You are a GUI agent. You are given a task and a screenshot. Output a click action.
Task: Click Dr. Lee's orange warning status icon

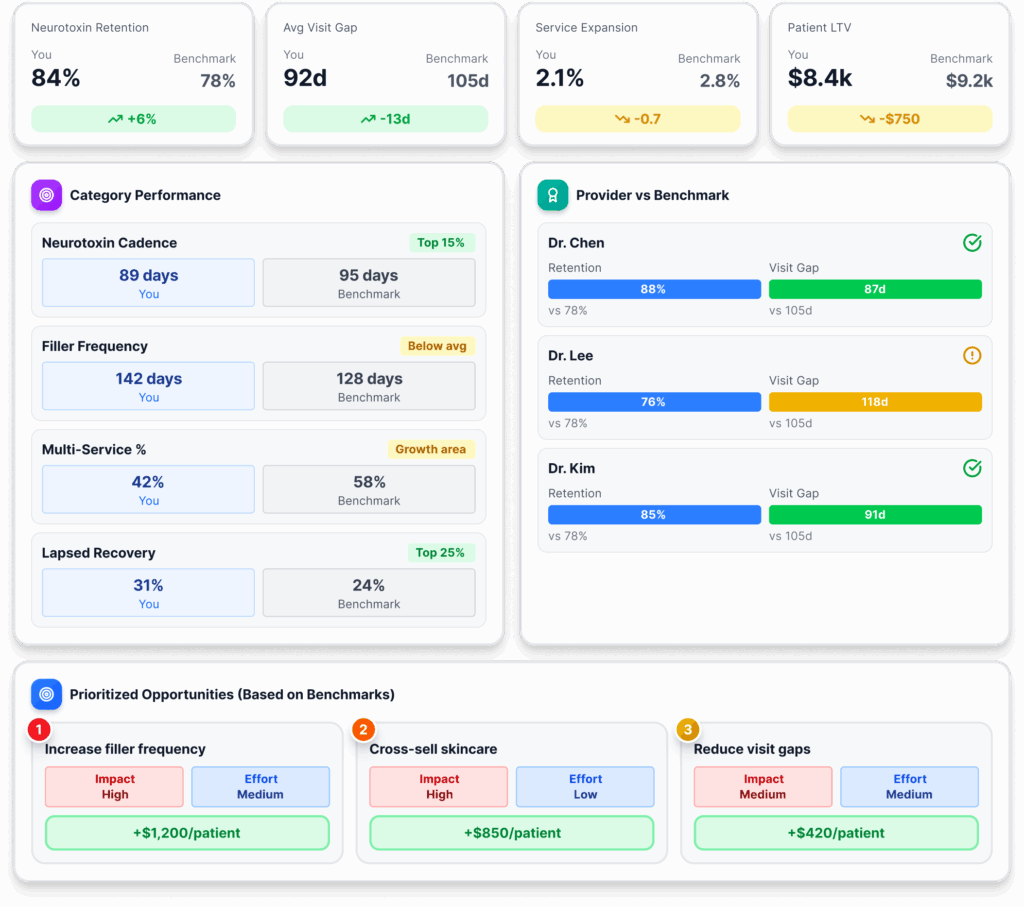(x=971, y=356)
